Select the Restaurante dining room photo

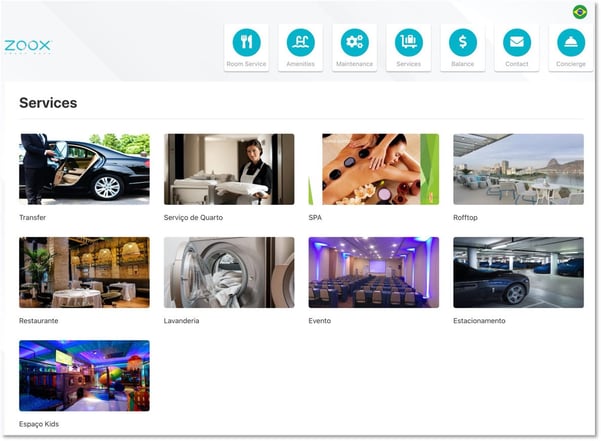[84, 272]
